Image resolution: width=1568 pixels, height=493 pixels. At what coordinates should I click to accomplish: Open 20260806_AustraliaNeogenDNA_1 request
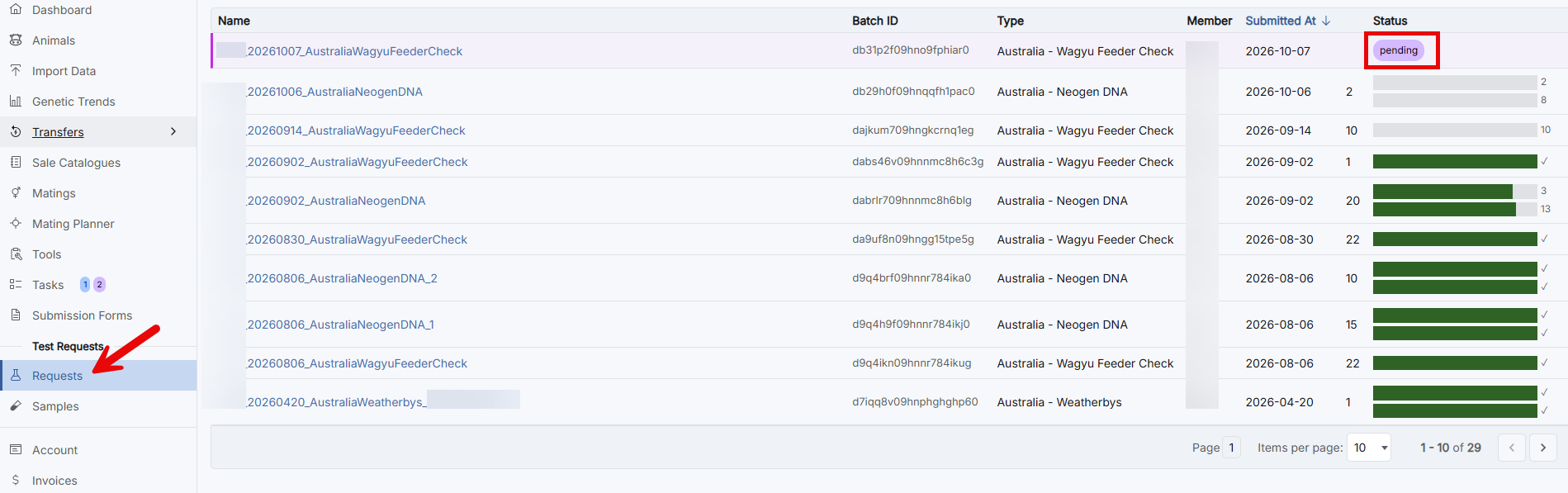click(340, 325)
